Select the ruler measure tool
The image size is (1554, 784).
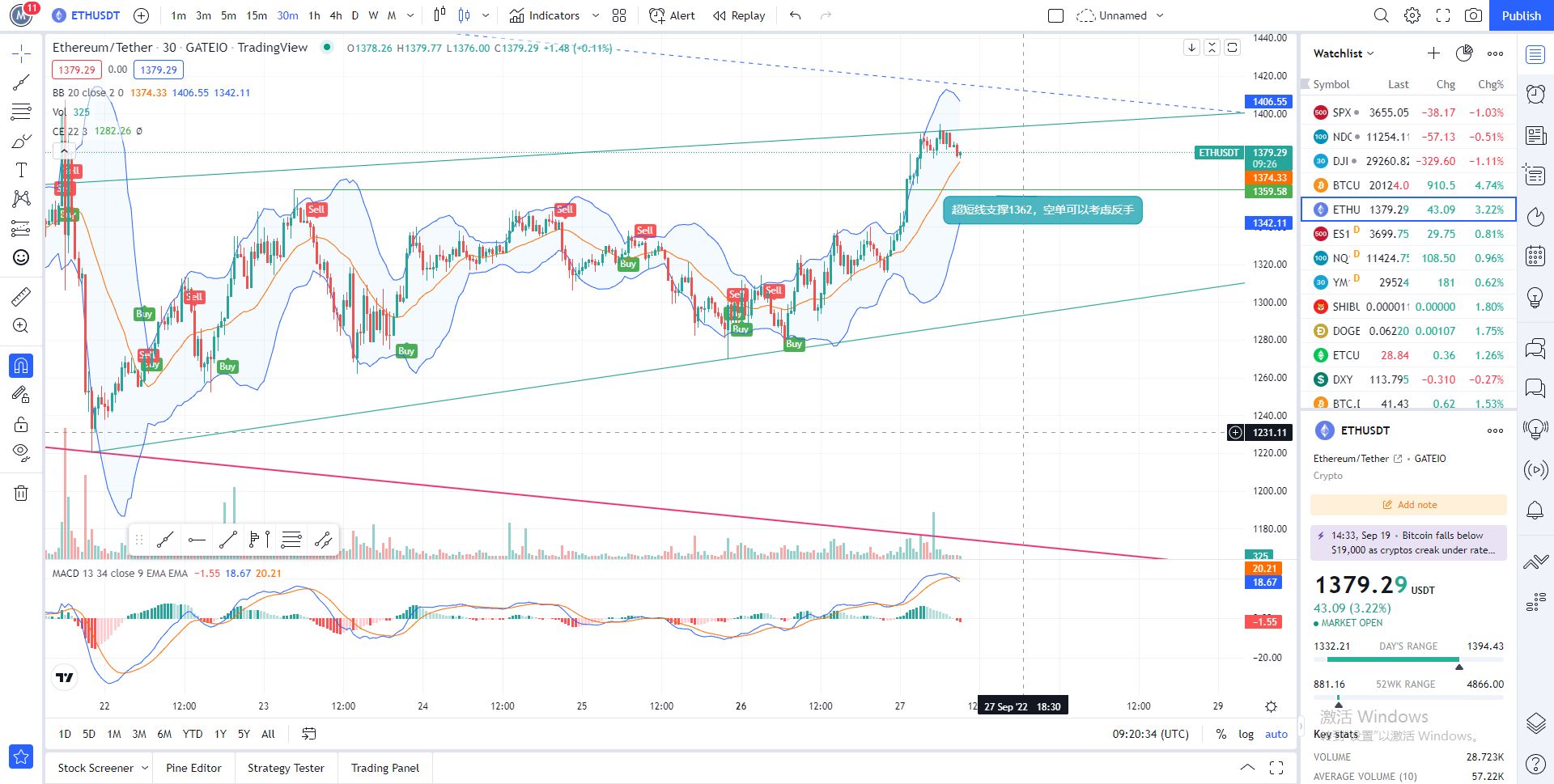pyautogui.click(x=21, y=296)
